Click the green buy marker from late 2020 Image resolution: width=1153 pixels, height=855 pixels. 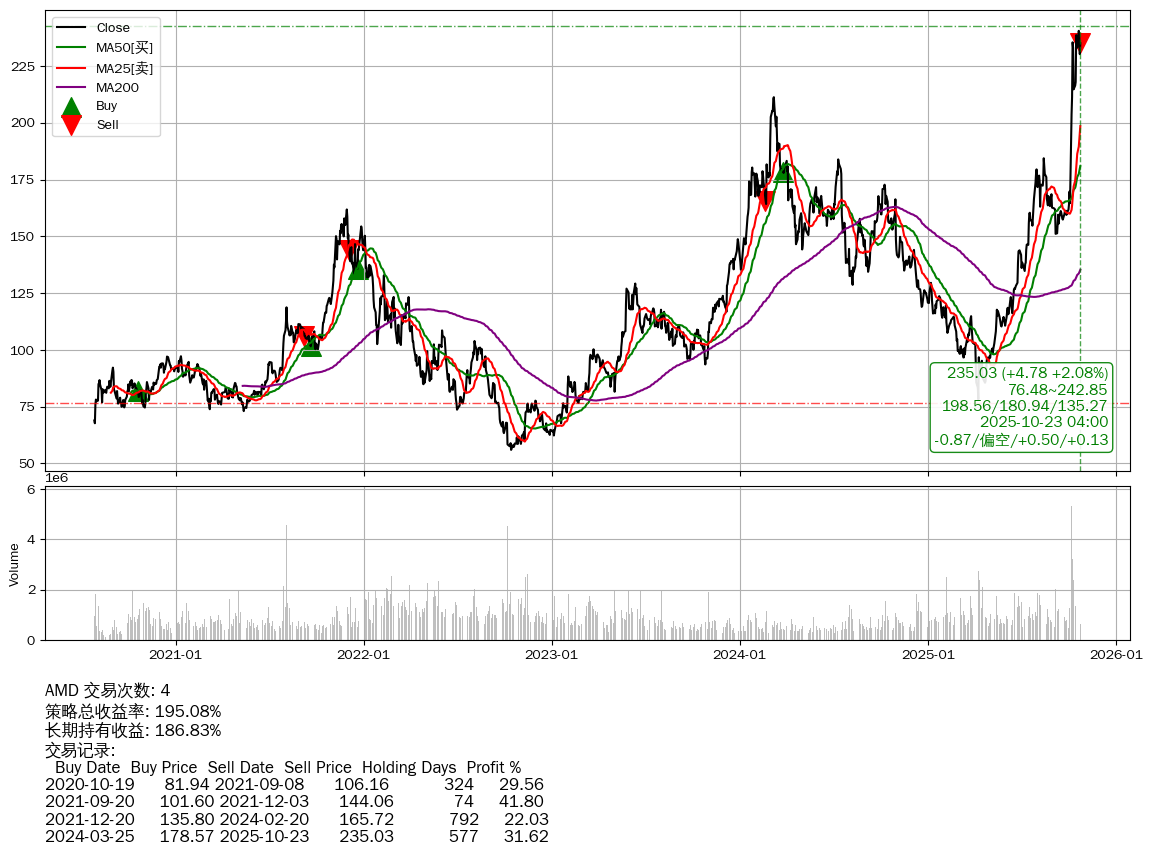coord(139,392)
